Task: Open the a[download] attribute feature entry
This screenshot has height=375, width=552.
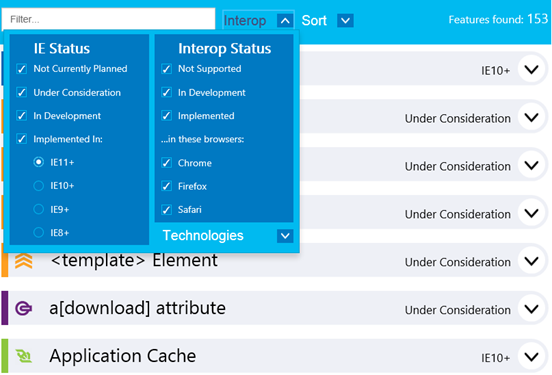Action: (276, 308)
